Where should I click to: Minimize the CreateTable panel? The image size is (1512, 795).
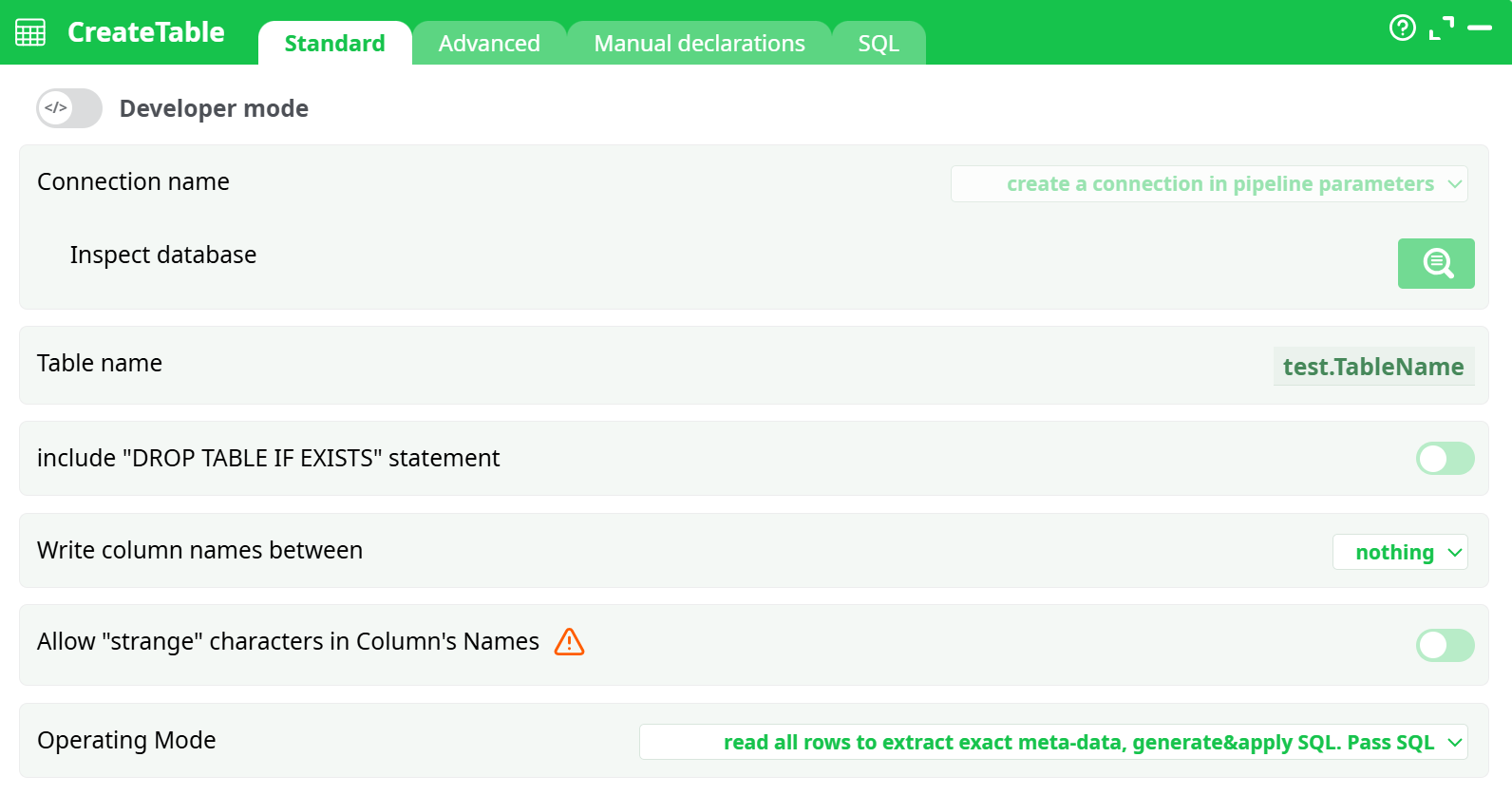point(1480,28)
